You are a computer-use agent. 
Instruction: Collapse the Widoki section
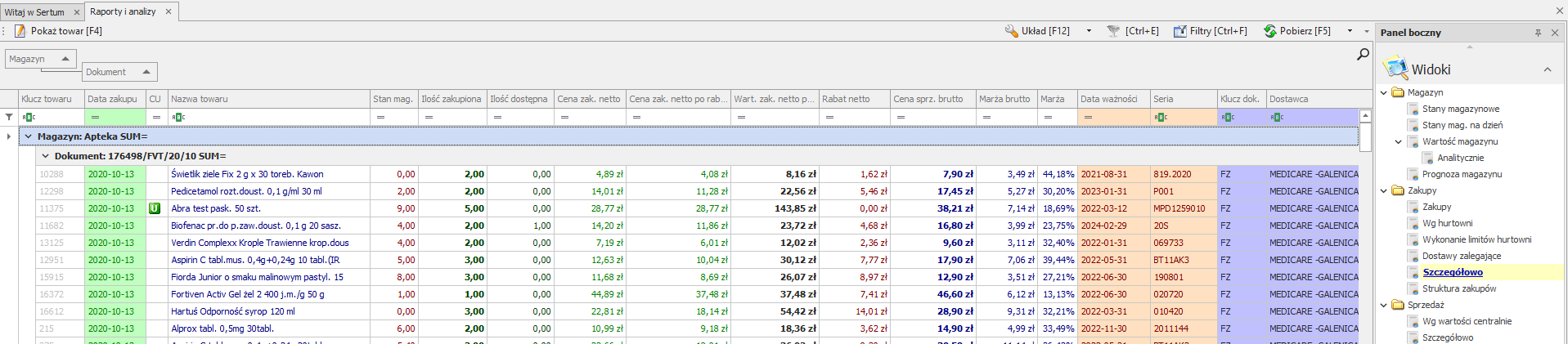click(1547, 69)
